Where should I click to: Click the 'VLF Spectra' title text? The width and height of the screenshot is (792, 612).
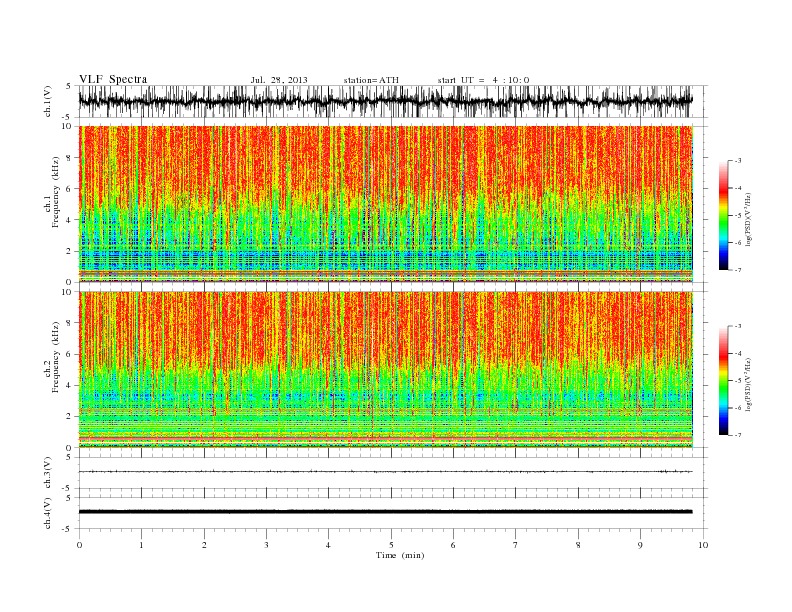(113, 79)
